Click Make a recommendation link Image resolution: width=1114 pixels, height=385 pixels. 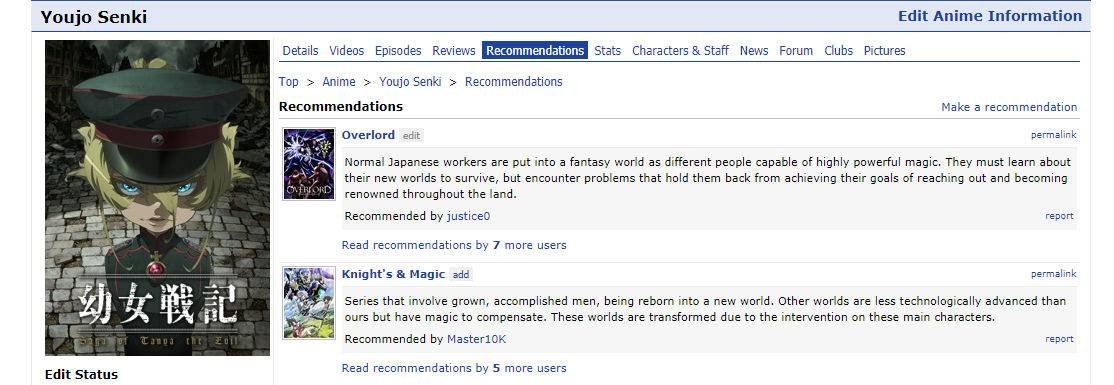click(1009, 107)
